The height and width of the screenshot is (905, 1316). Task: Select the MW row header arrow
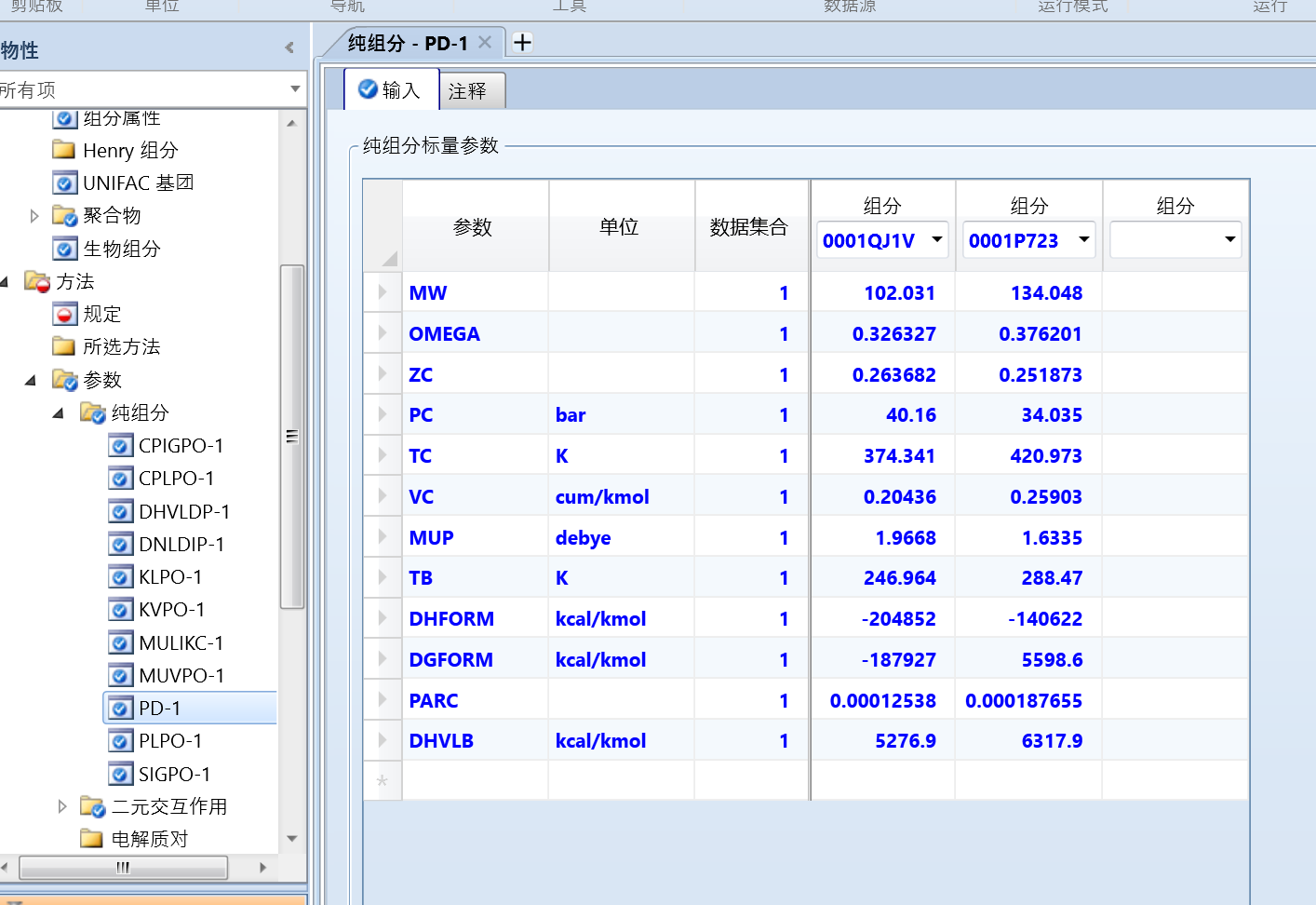[383, 292]
